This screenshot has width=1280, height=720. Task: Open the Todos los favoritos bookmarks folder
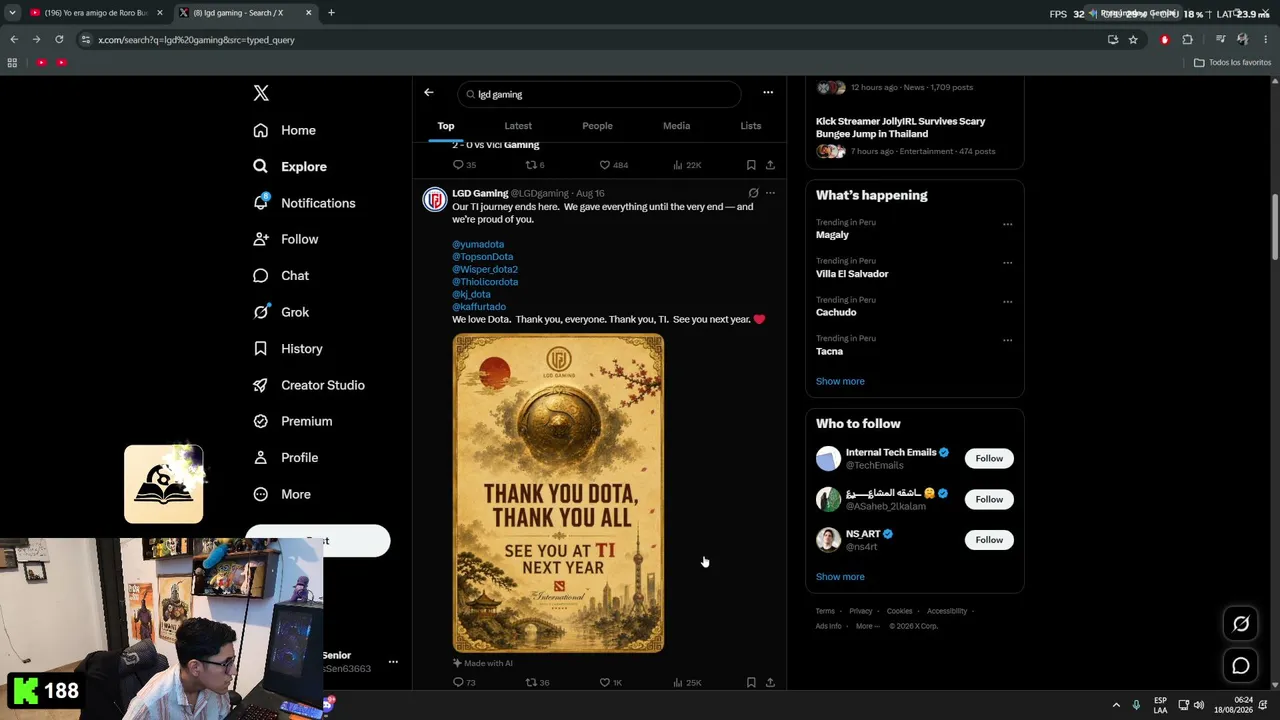click(x=1232, y=62)
